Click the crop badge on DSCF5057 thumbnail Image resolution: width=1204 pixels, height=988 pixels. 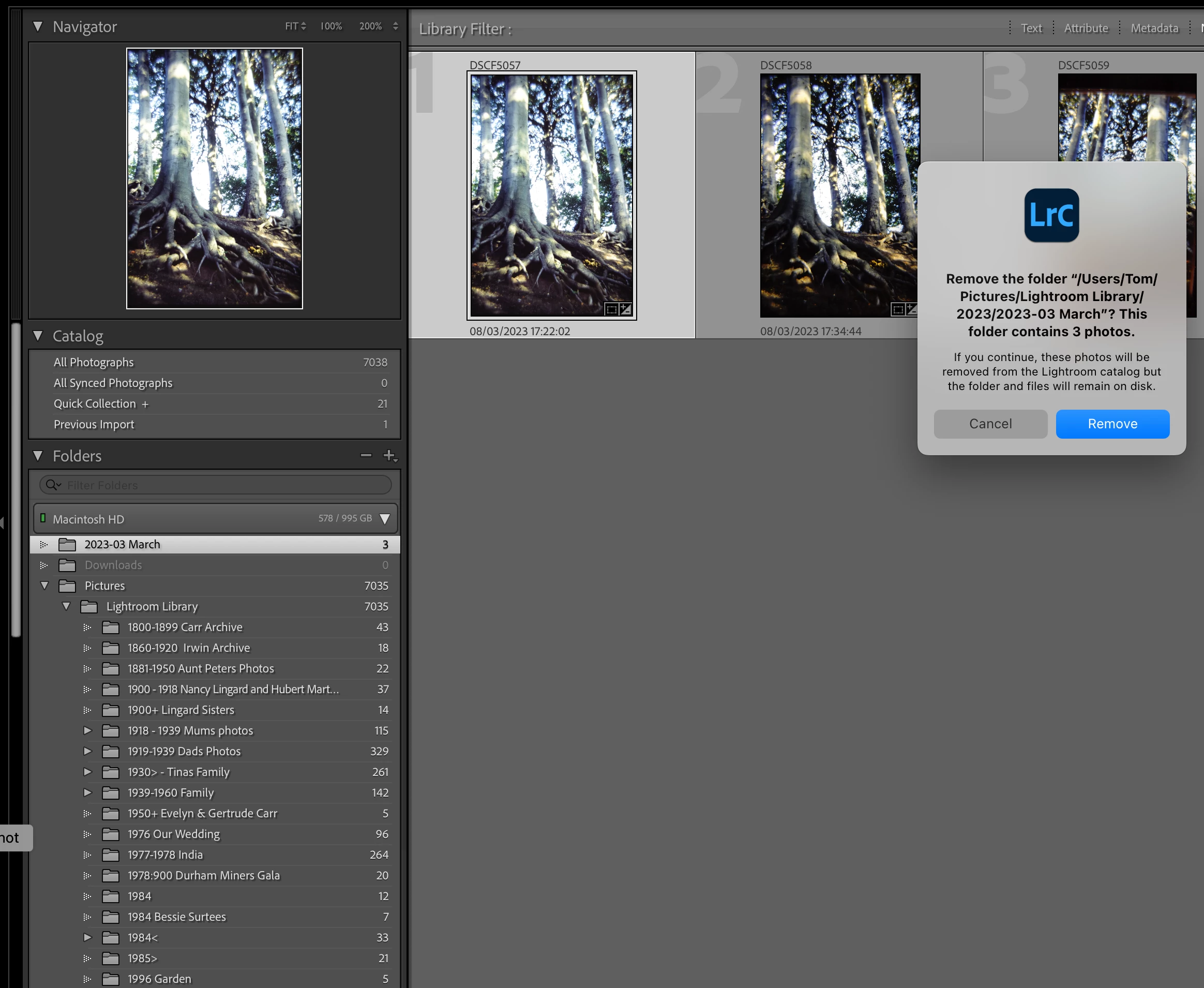pos(611,309)
